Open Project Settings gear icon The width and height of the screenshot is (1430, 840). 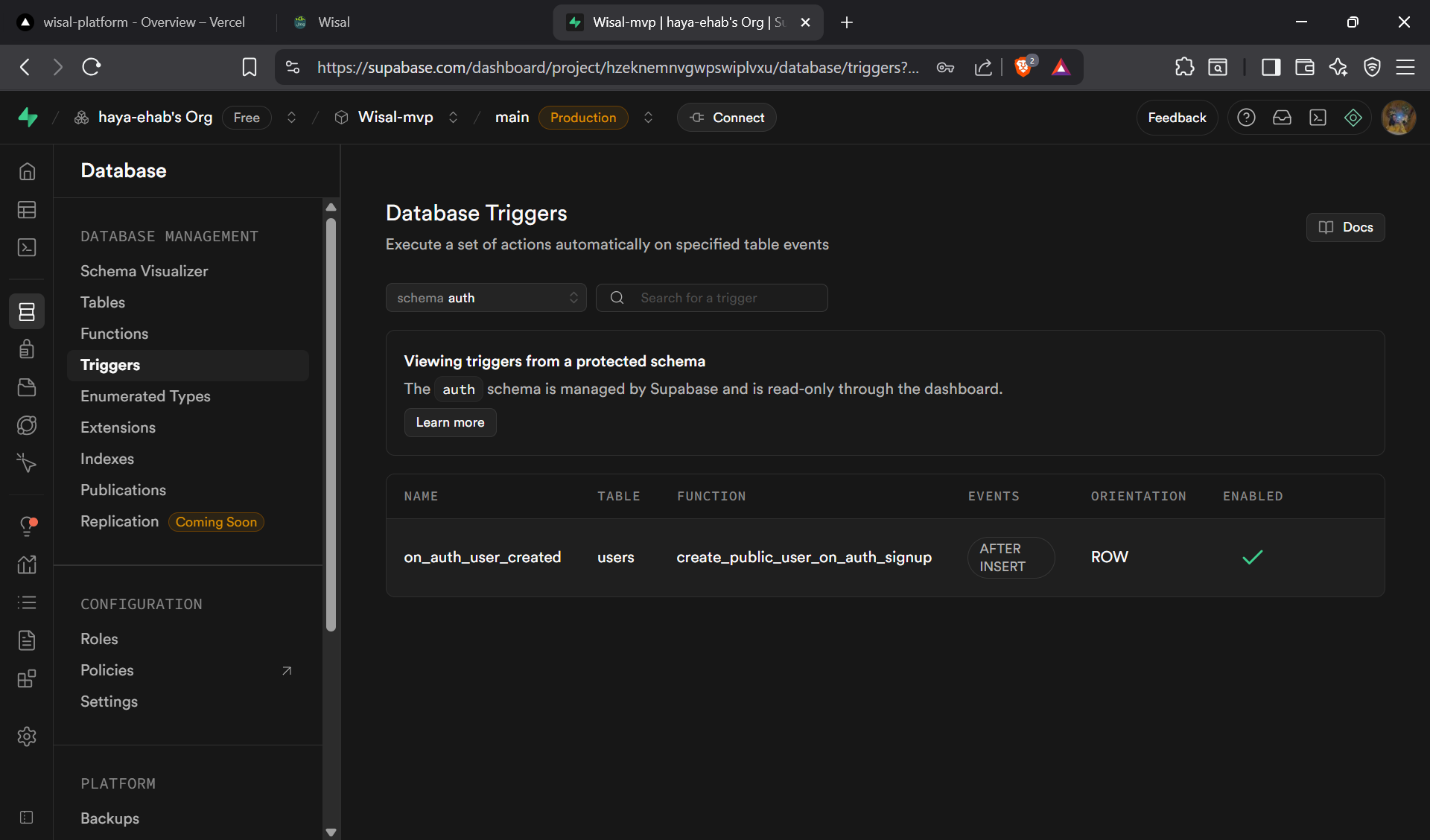(27, 736)
